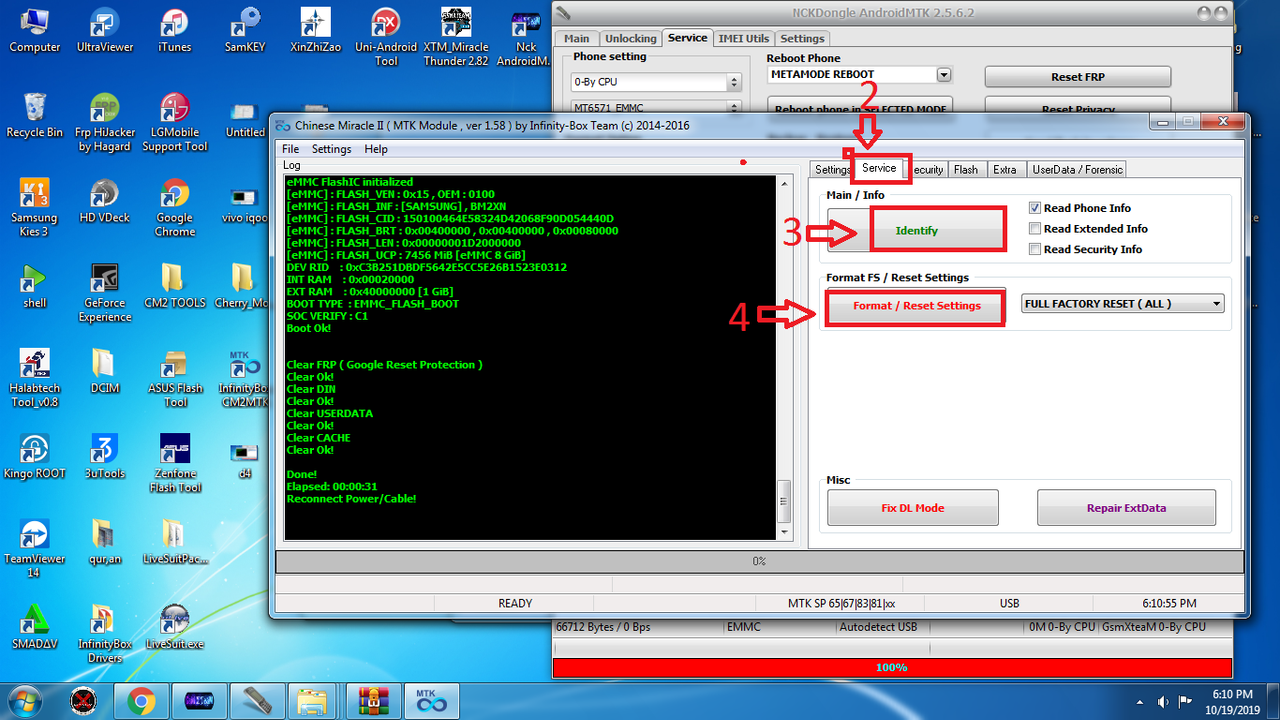Switch to UserData / Forensic tab

(x=1078, y=170)
